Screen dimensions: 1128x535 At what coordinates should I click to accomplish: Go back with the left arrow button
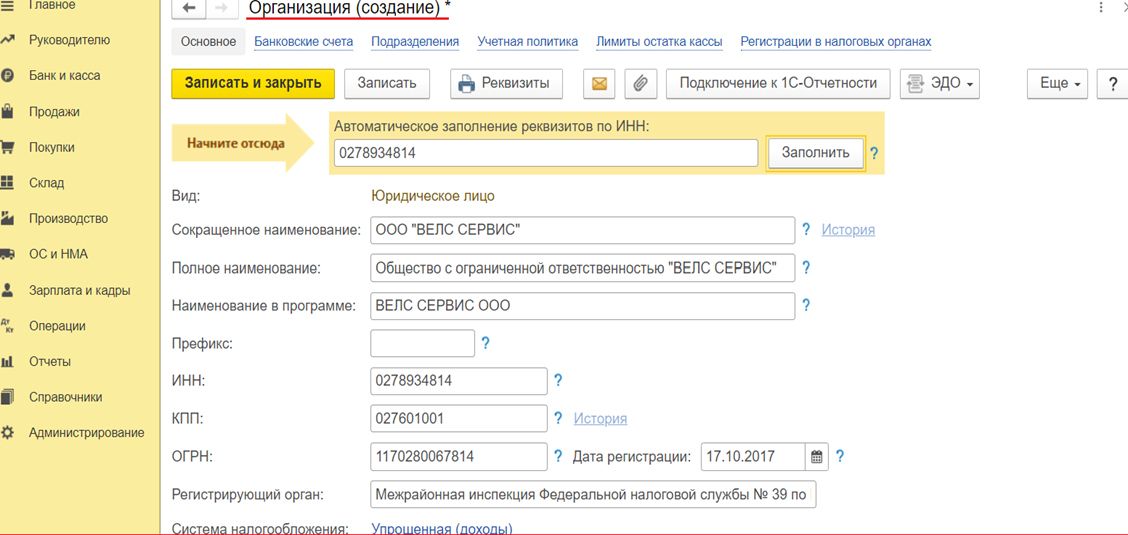coord(189,8)
